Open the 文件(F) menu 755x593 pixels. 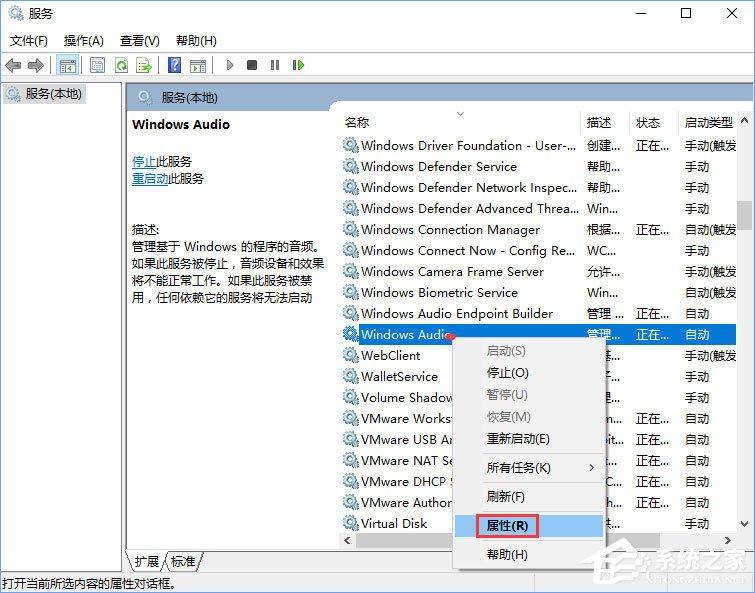[x=29, y=40]
